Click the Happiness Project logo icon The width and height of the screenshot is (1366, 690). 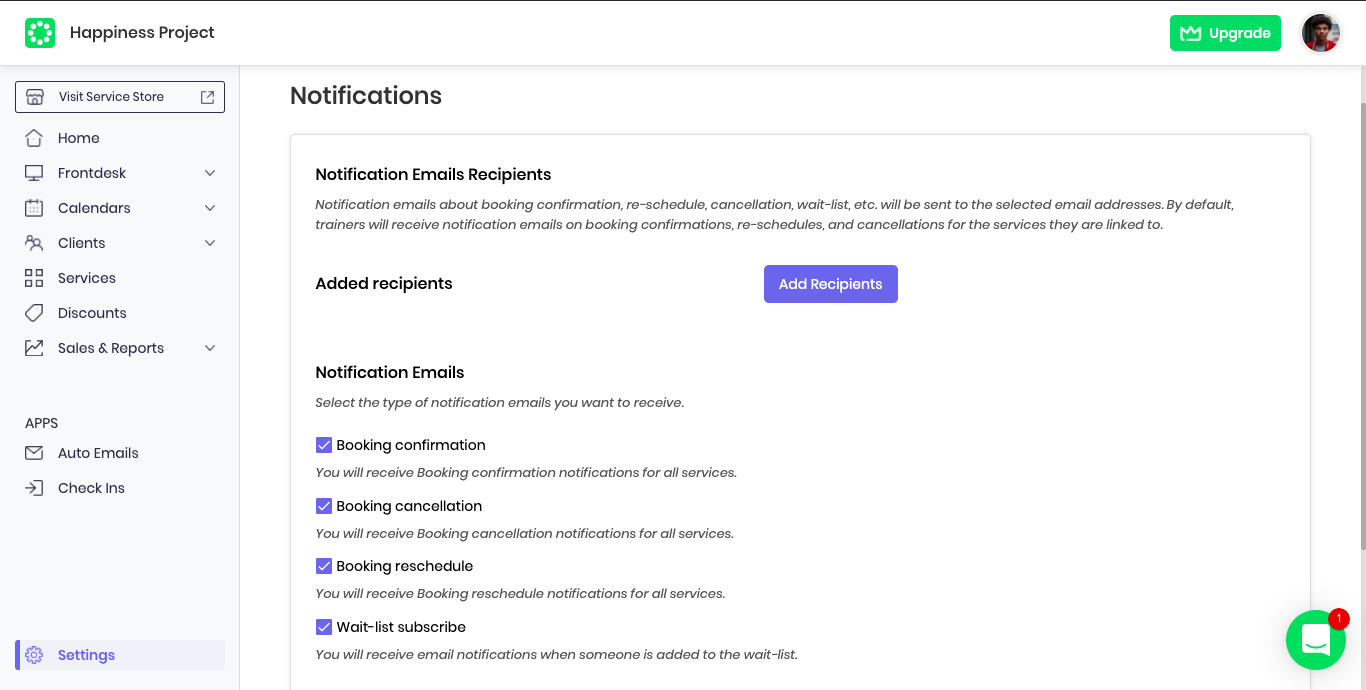(x=40, y=33)
